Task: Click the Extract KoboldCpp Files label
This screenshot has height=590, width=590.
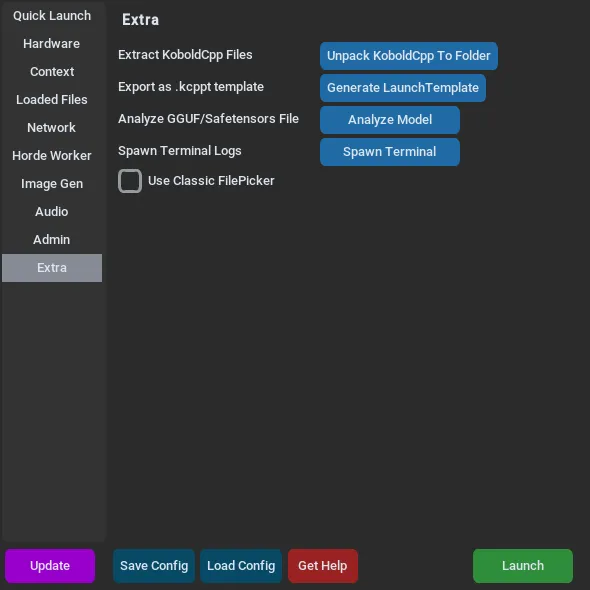Action: (185, 55)
